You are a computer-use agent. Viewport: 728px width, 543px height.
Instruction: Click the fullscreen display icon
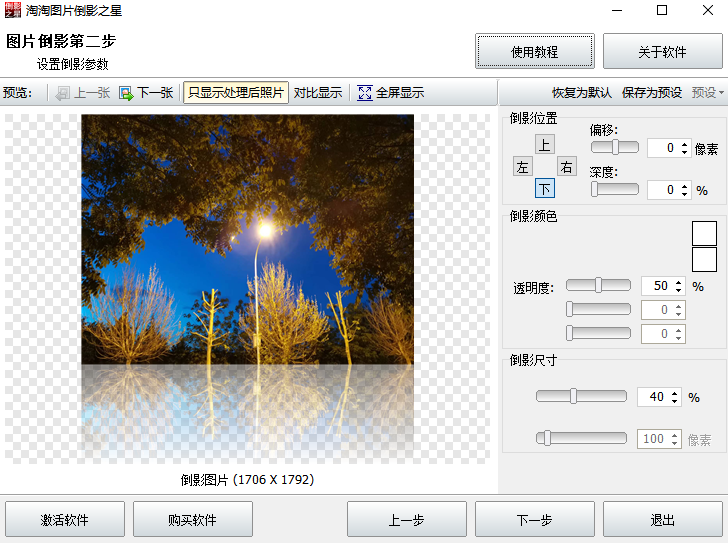(x=364, y=93)
